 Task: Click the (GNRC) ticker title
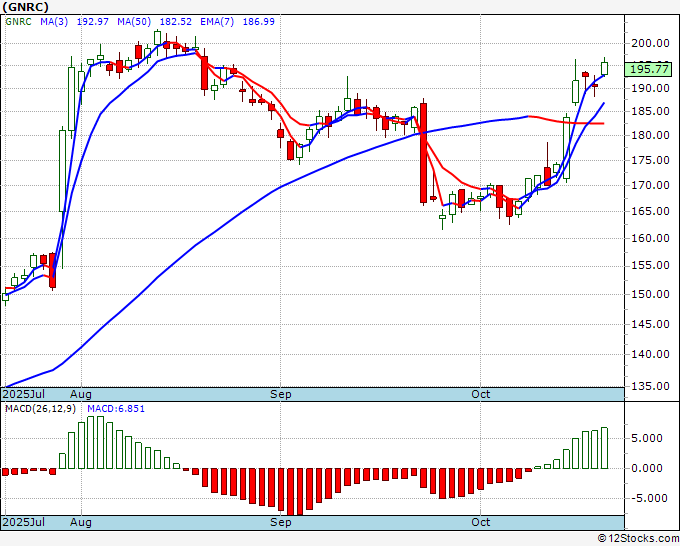(x=25, y=7)
